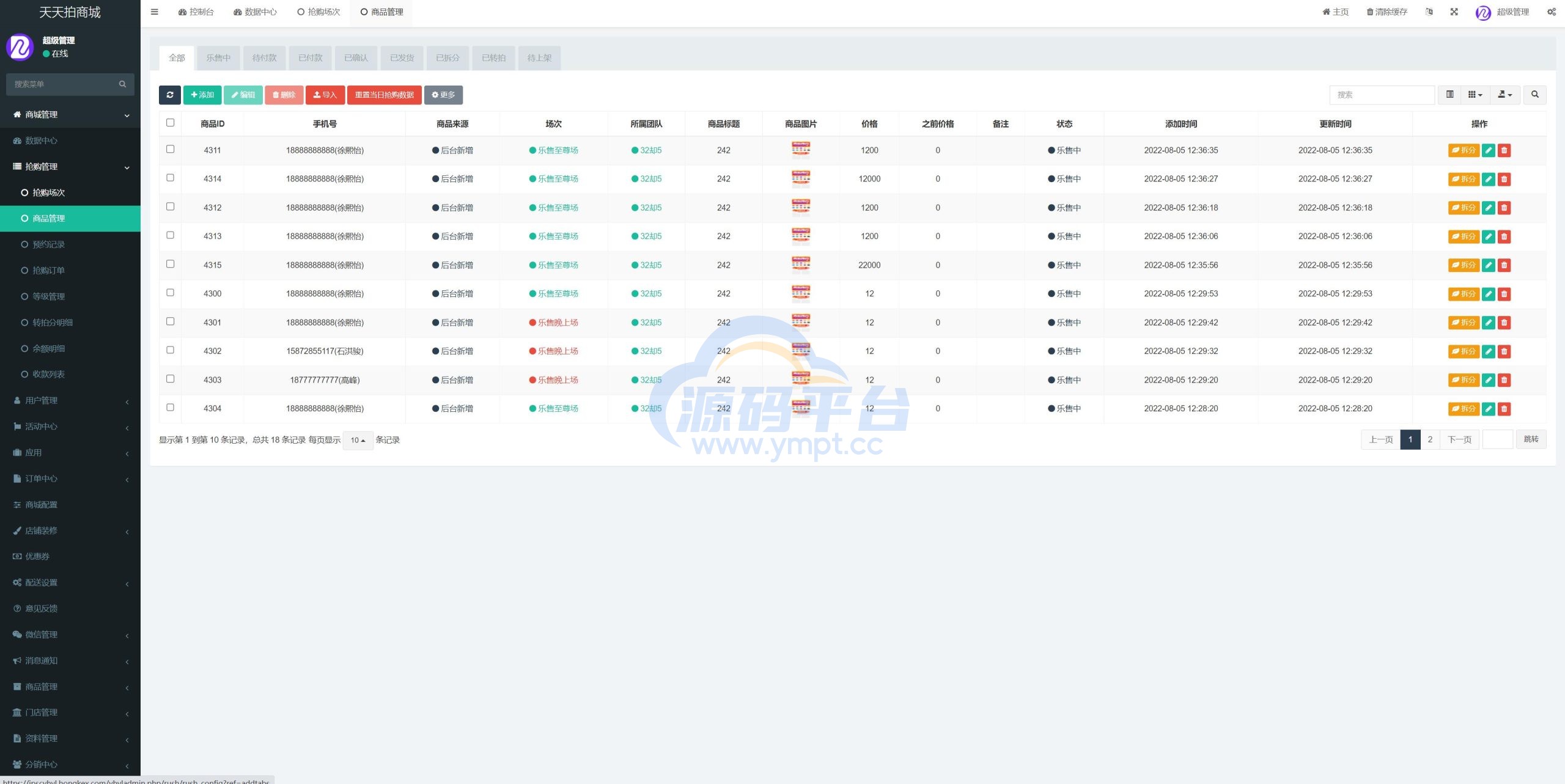
Task: Click orange 拆分 button for product 4313
Action: pyautogui.click(x=1464, y=236)
